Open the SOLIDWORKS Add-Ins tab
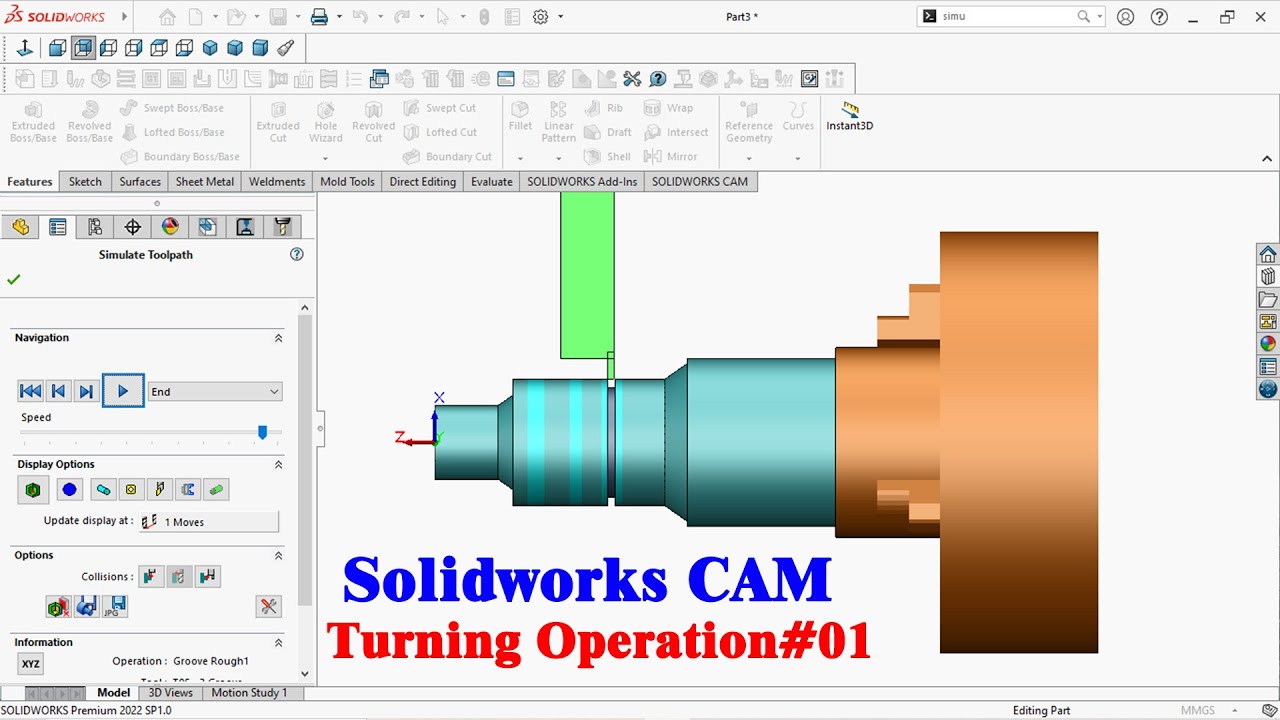This screenshot has height=720, width=1280. click(x=582, y=181)
